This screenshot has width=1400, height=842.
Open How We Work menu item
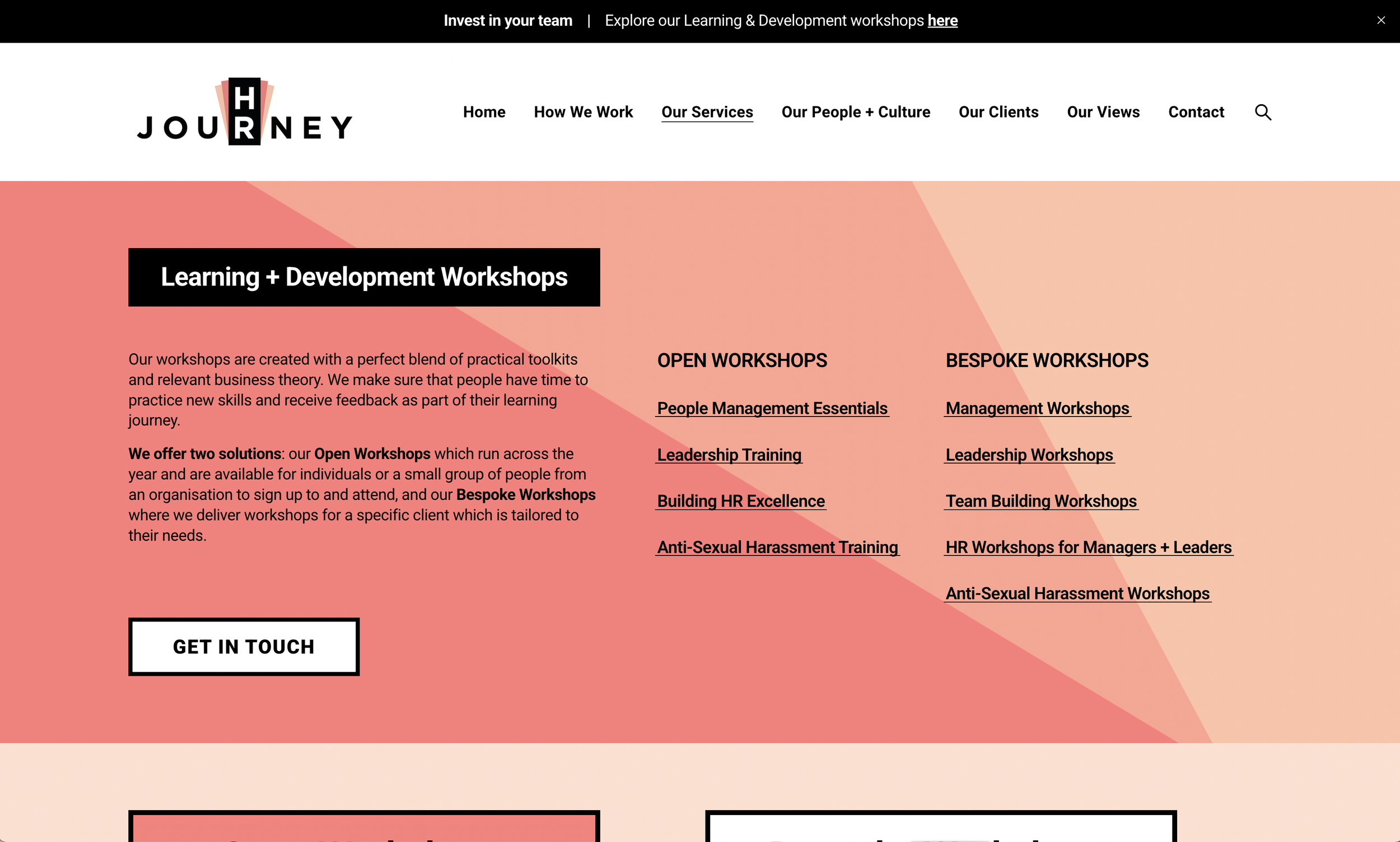[583, 113]
